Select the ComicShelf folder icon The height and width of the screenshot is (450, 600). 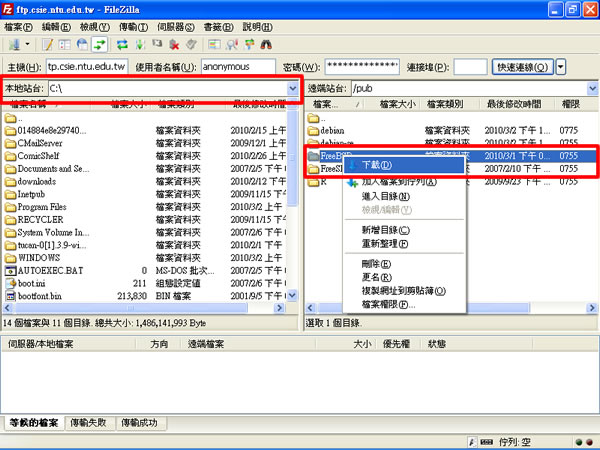(10, 156)
